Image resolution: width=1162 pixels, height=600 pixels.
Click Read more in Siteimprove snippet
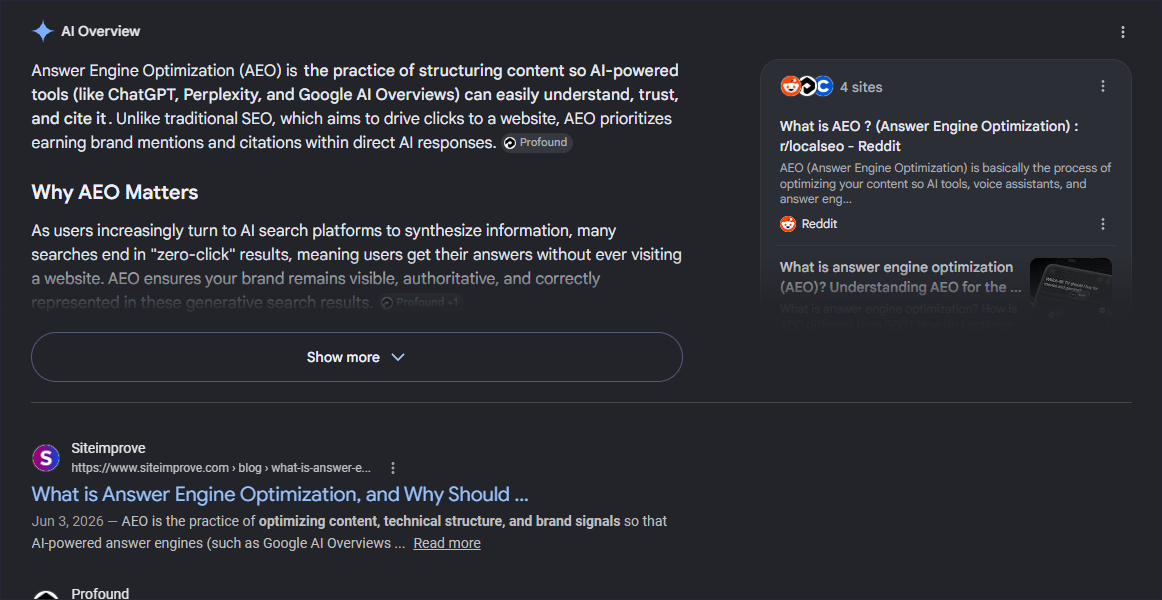pyautogui.click(x=447, y=544)
